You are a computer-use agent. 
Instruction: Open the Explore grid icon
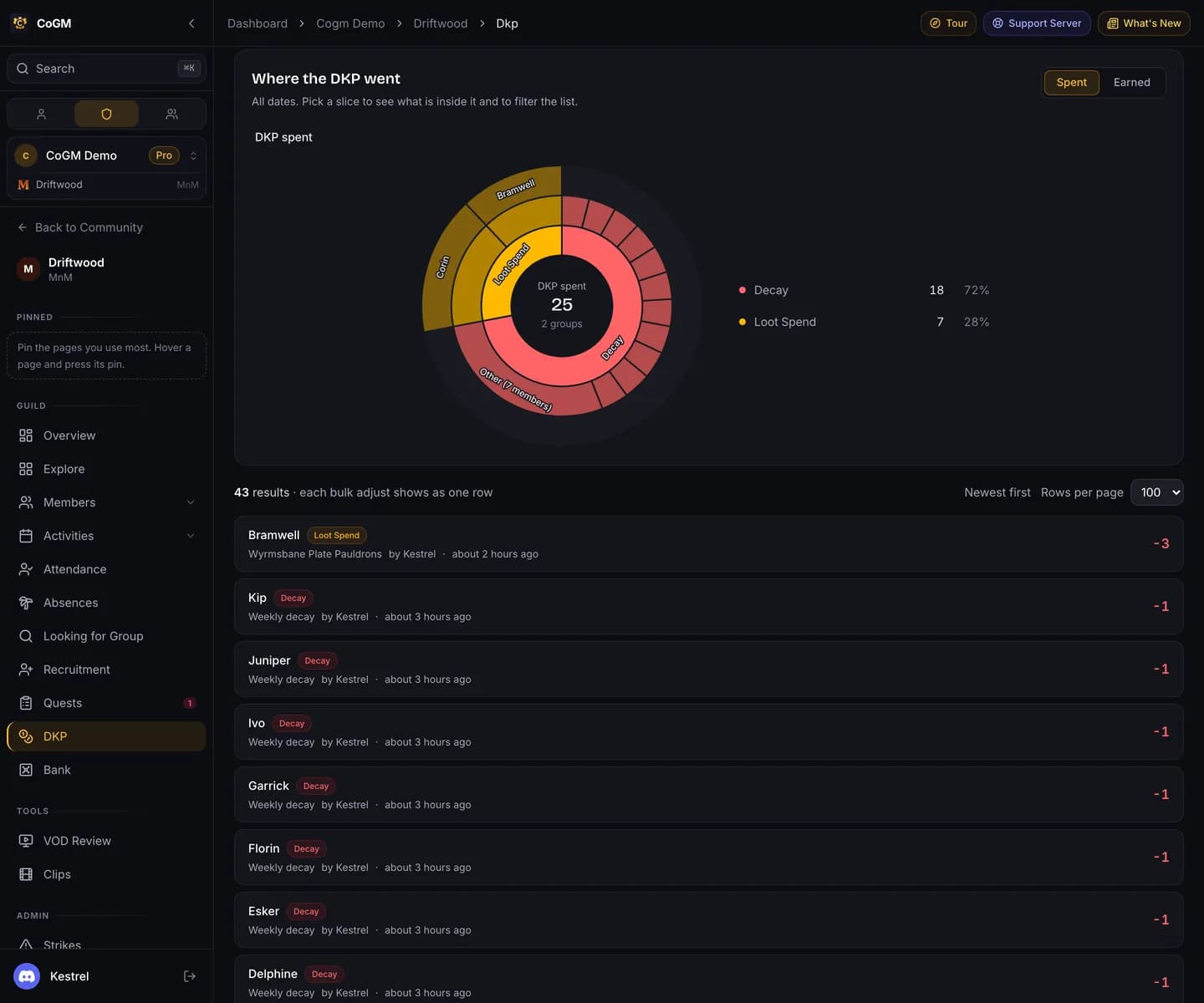(26, 469)
